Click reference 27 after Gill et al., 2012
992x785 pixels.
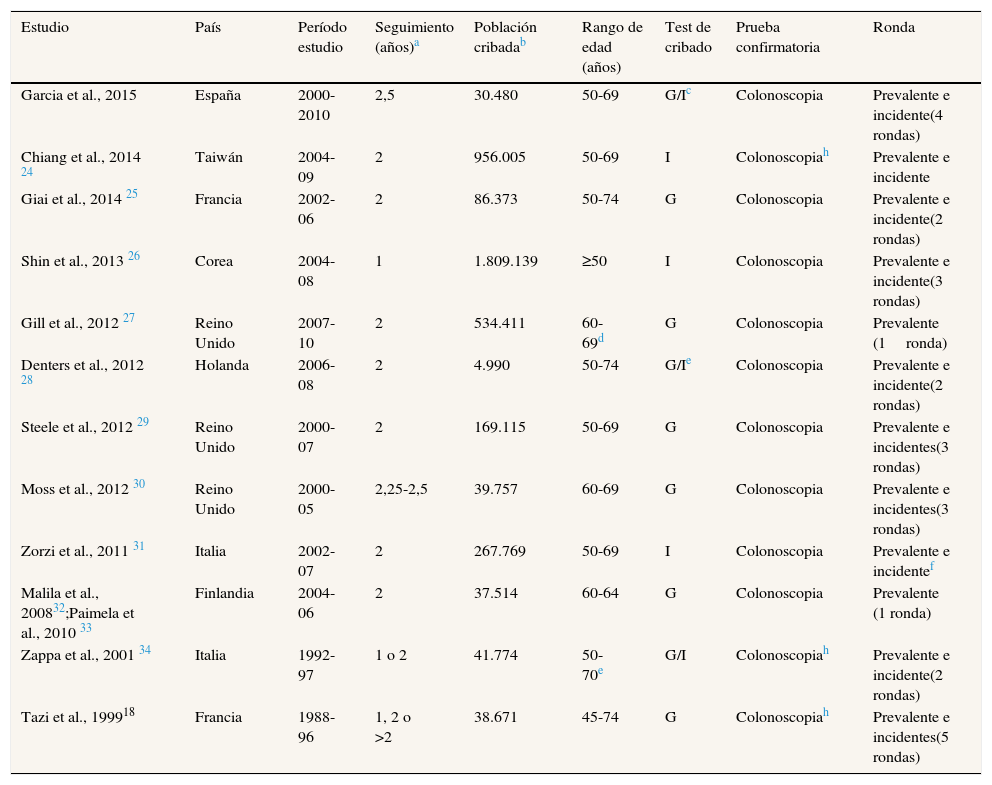[x=128, y=318]
